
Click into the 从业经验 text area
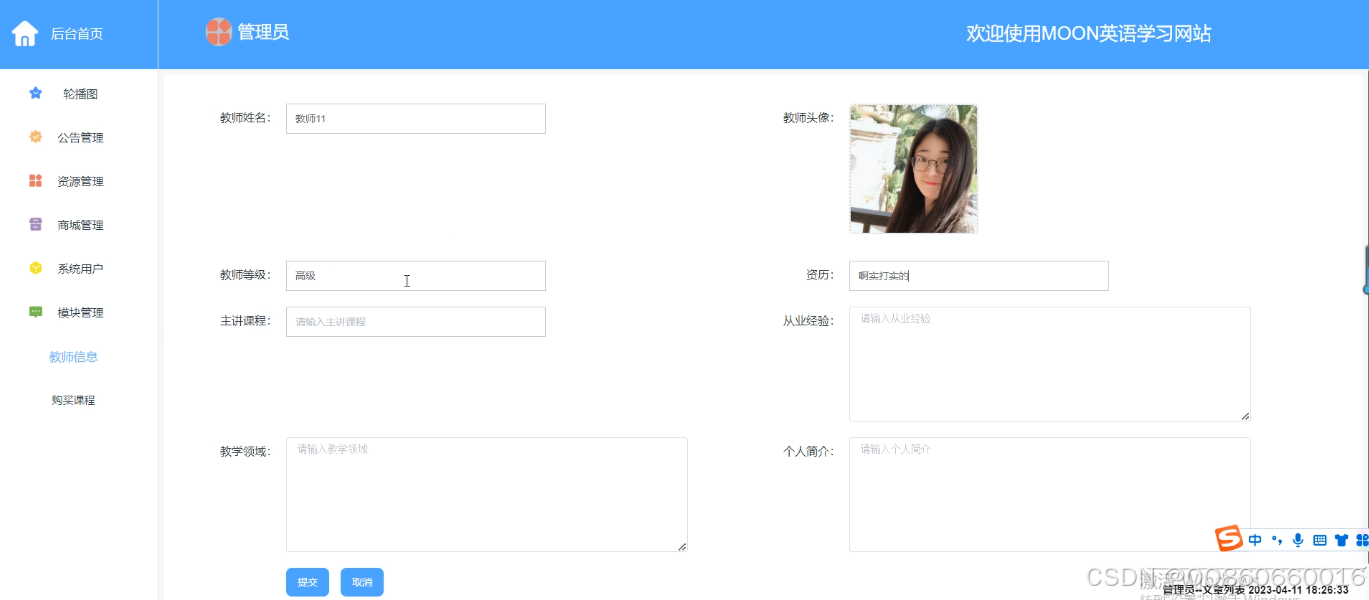pos(1050,364)
